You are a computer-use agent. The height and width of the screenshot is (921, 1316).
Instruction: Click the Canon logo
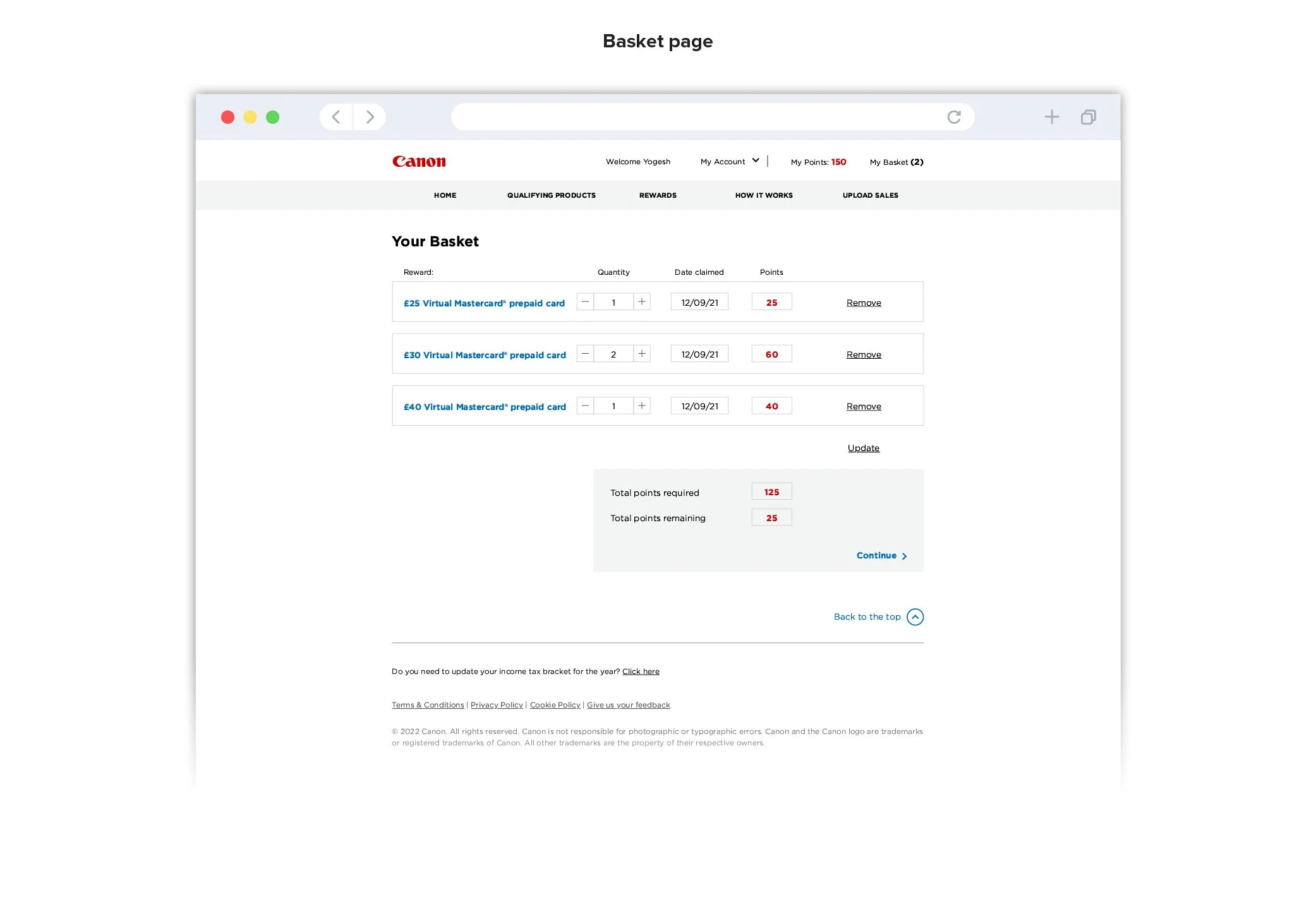419,162
